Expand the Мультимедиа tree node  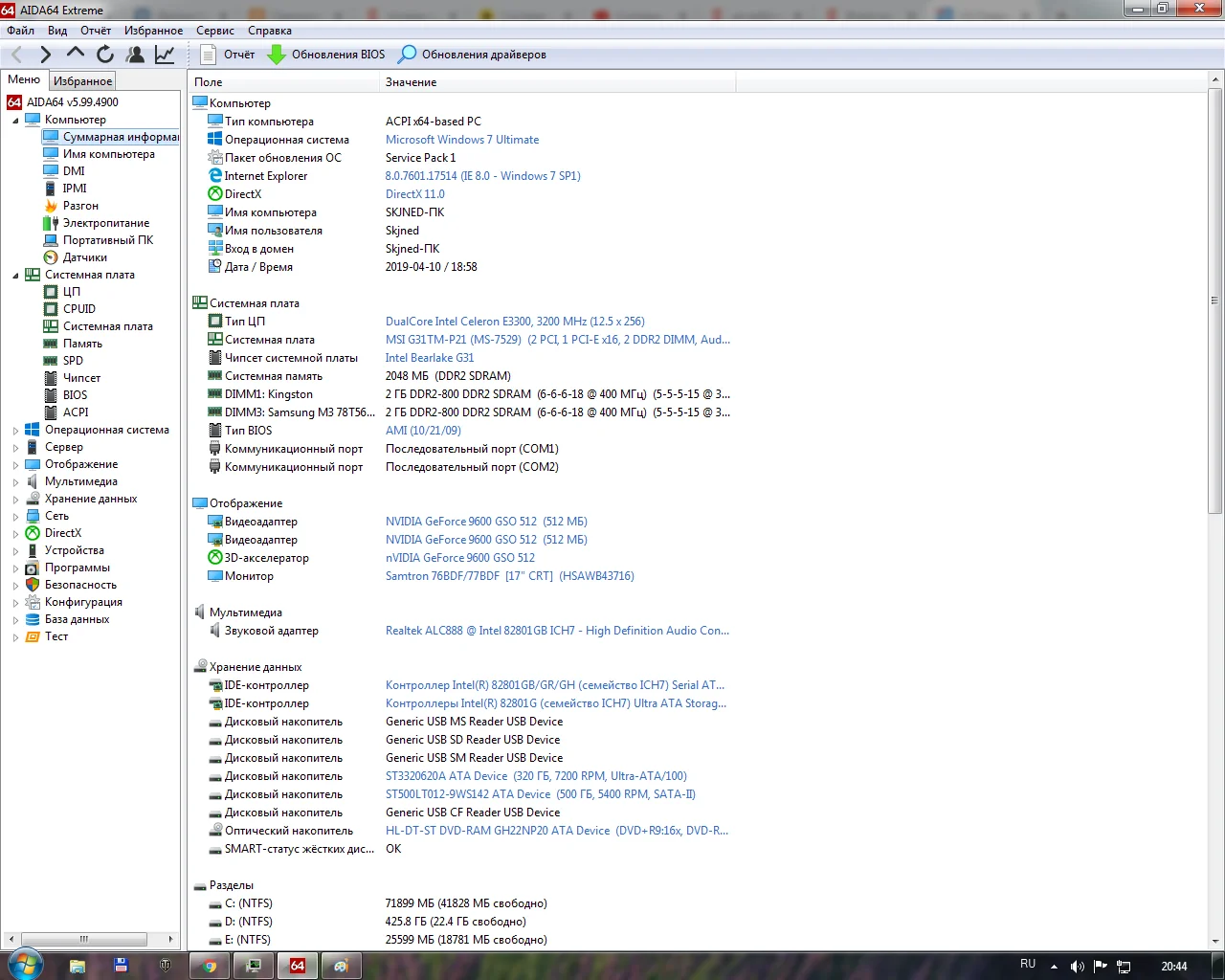click(15, 482)
